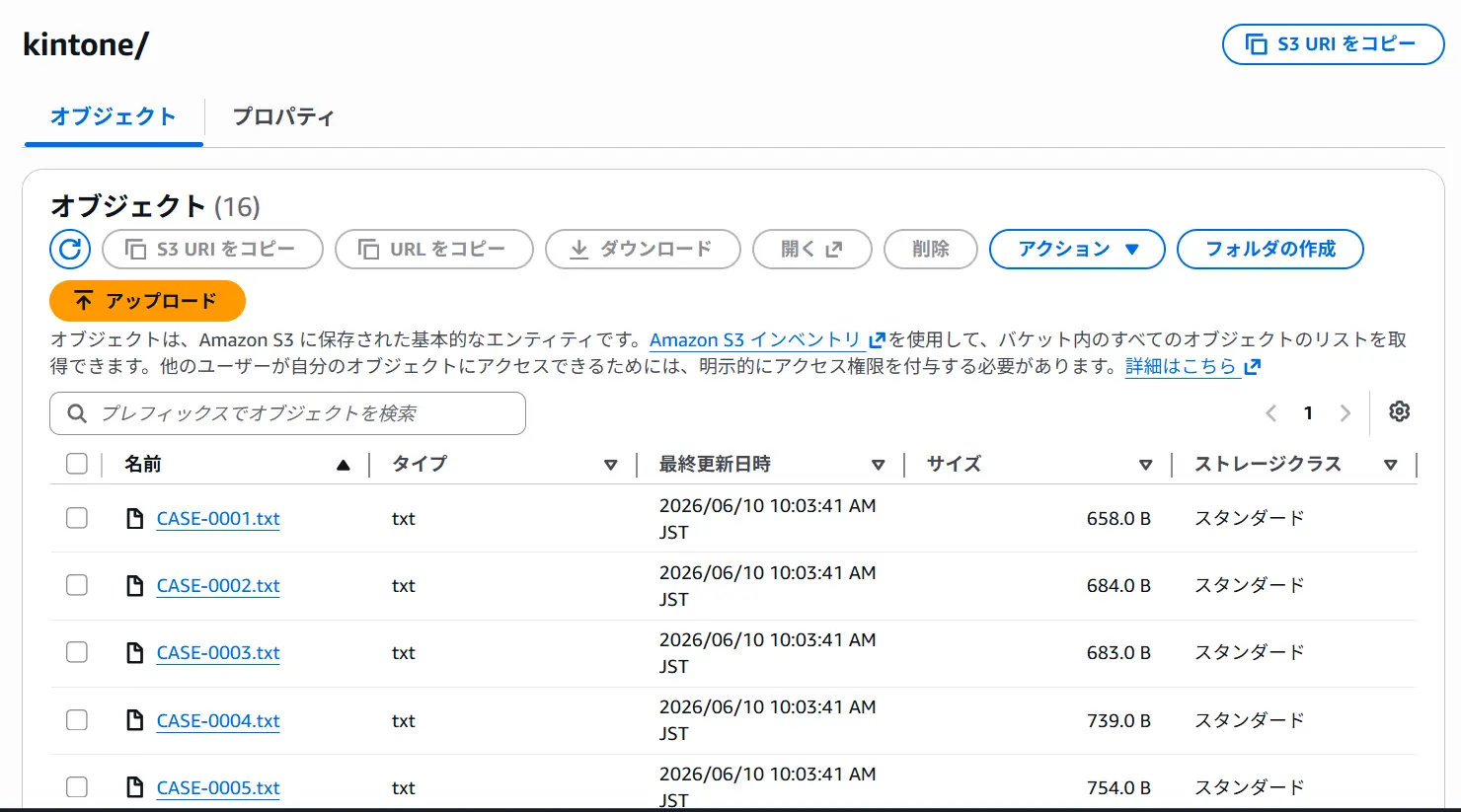1461x812 pixels.
Task: Click external link icon after Amazon S3 インベントリ
Action: pos(877,340)
